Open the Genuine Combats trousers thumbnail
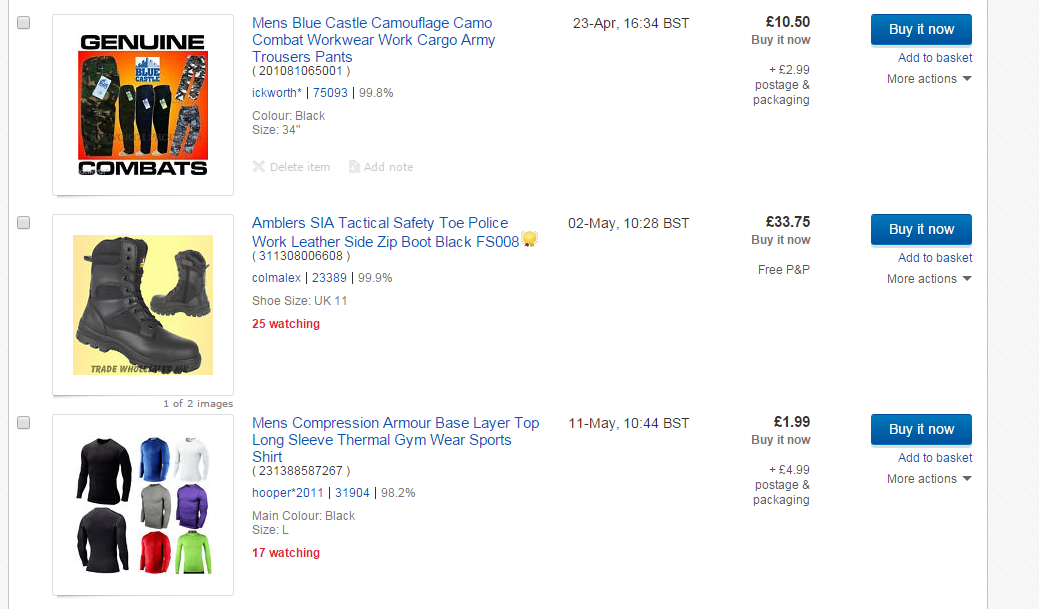 (x=143, y=105)
